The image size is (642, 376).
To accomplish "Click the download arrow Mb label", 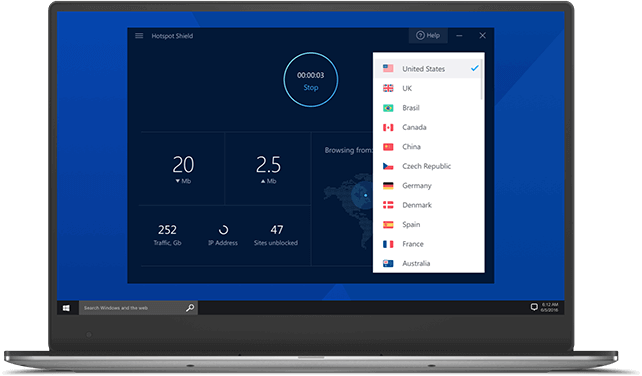I will (183, 181).
